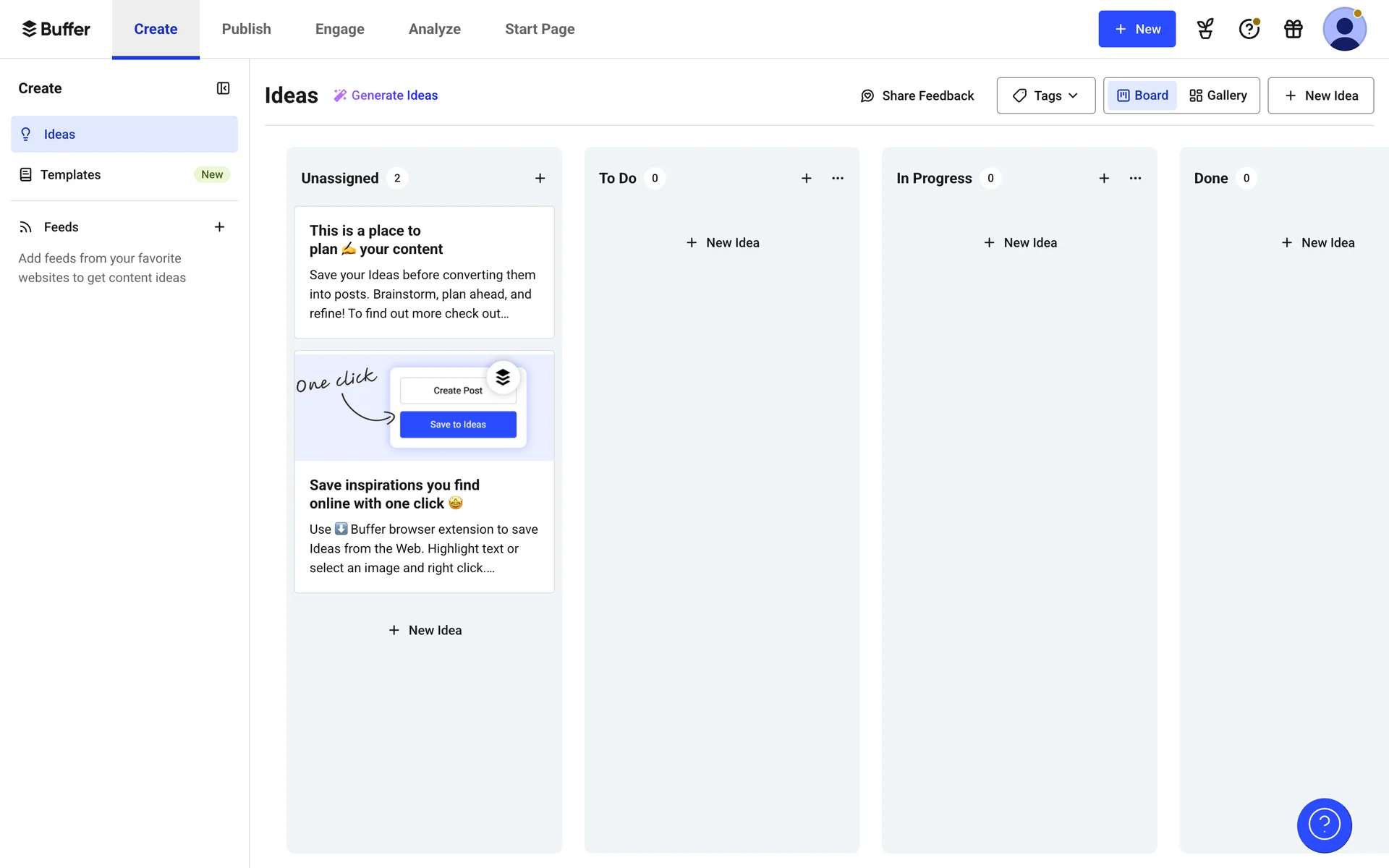Image resolution: width=1389 pixels, height=868 pixels.
Task: Switch to Board view
Action: [1142, 95]
